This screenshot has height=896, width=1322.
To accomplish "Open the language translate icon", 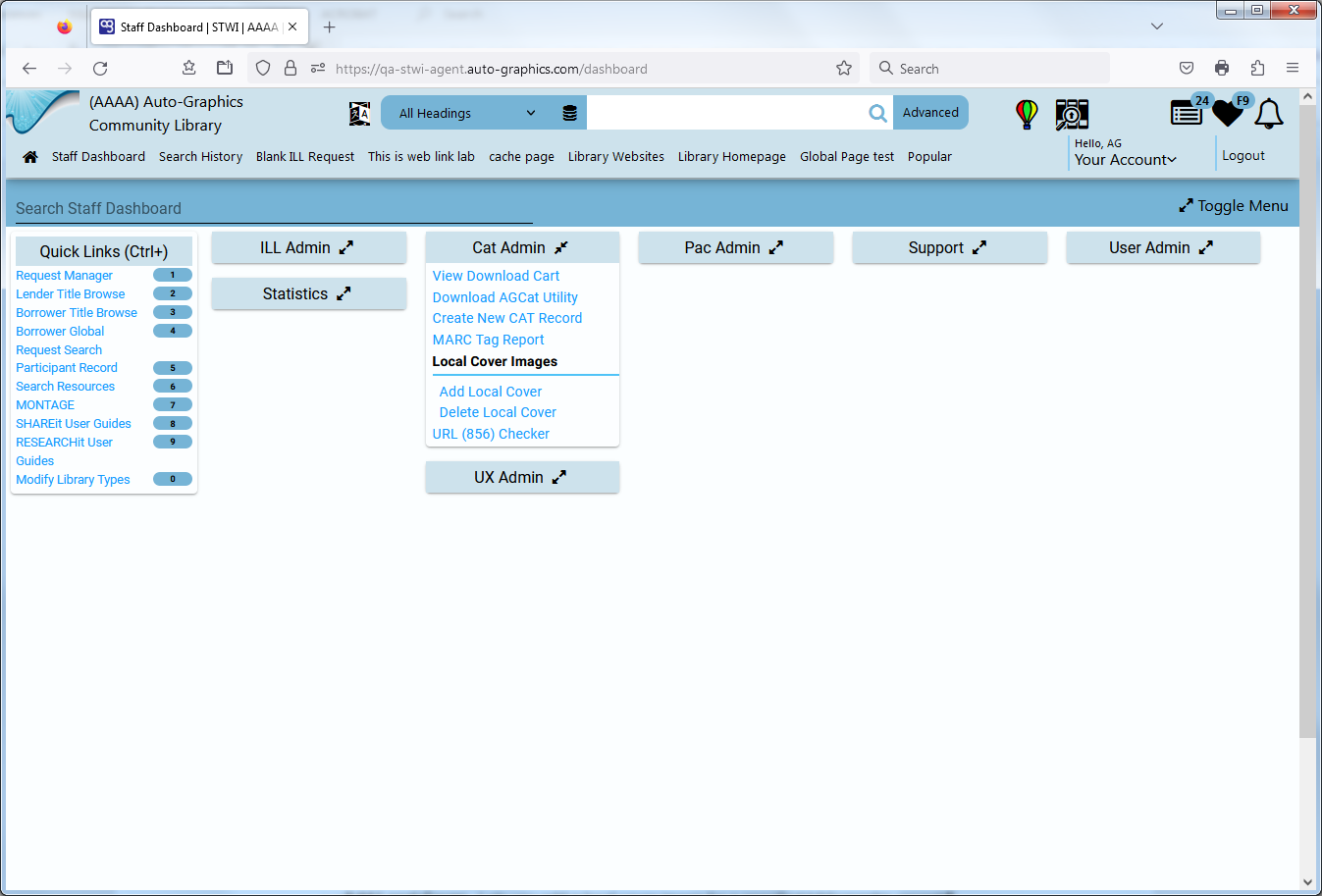I will [x=359, y=114].
